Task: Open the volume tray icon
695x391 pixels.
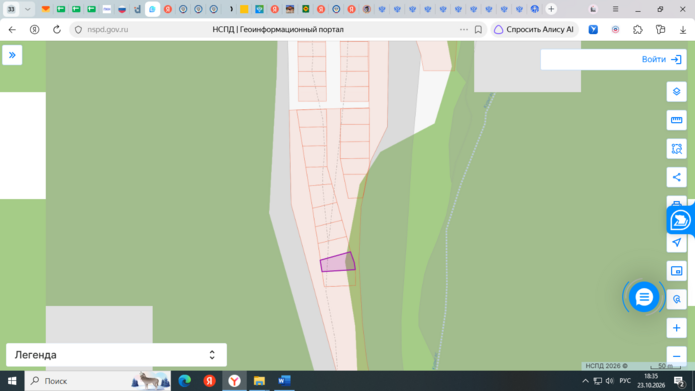Action: 609,381
